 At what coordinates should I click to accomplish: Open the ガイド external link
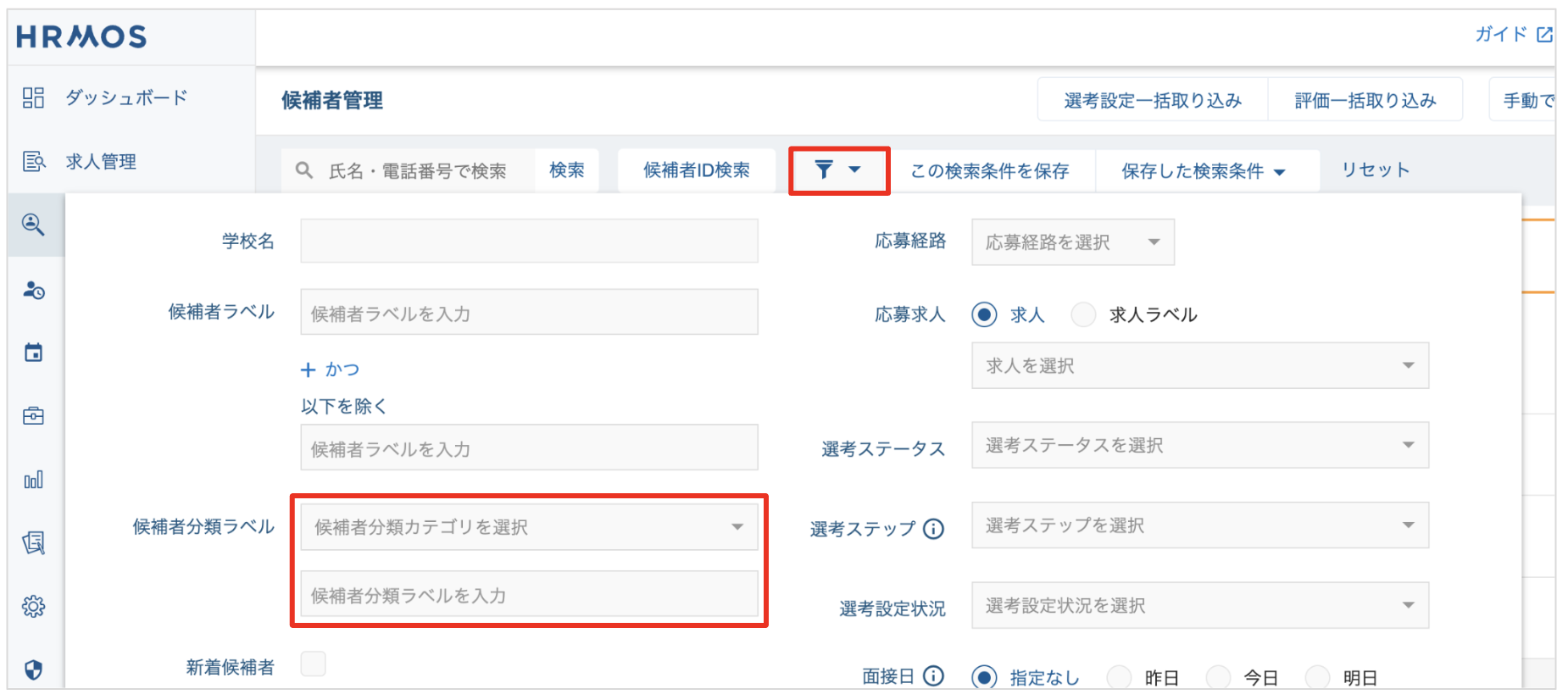[1513, 35]
